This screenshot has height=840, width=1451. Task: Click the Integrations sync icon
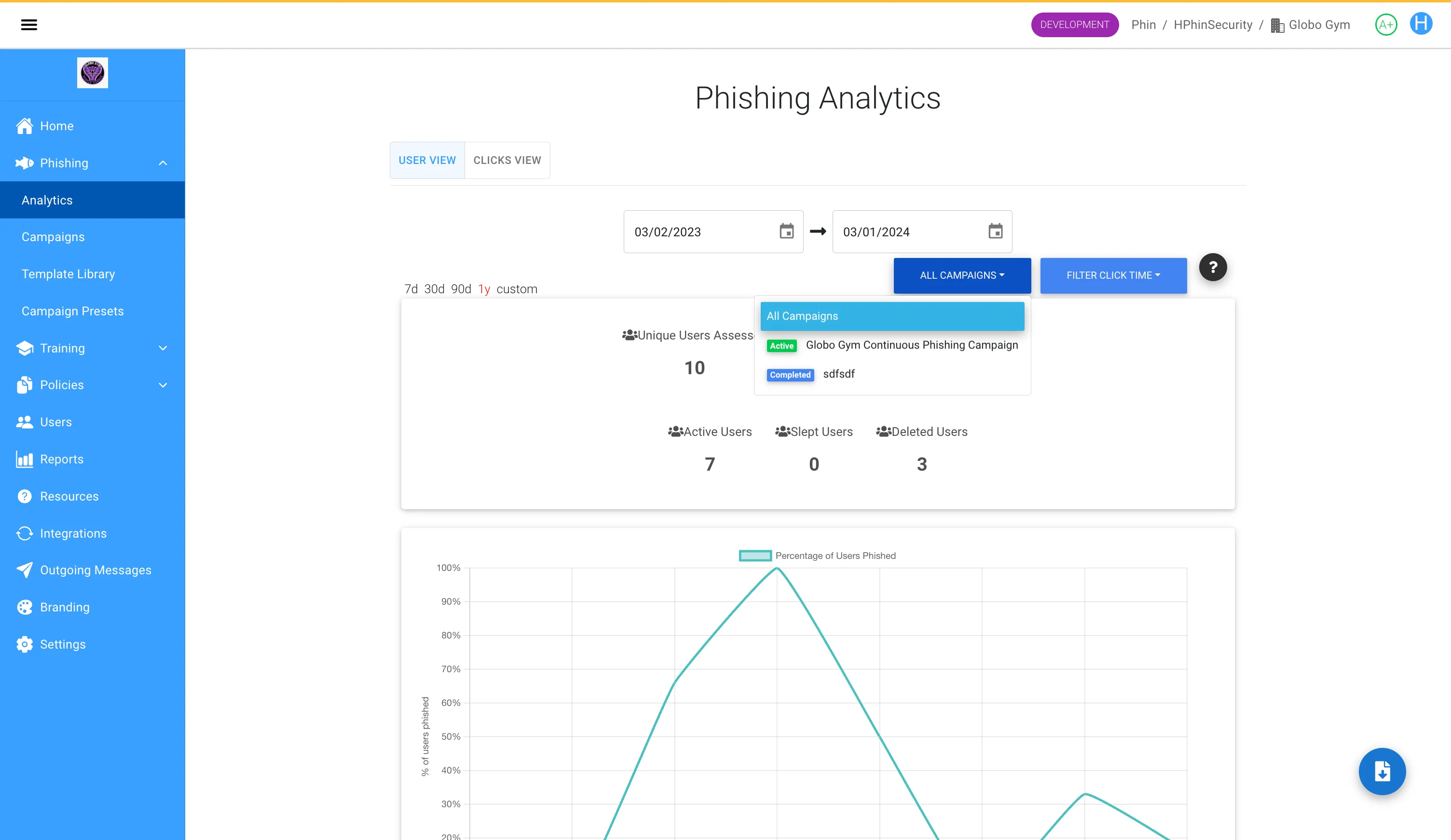[24, 533]
